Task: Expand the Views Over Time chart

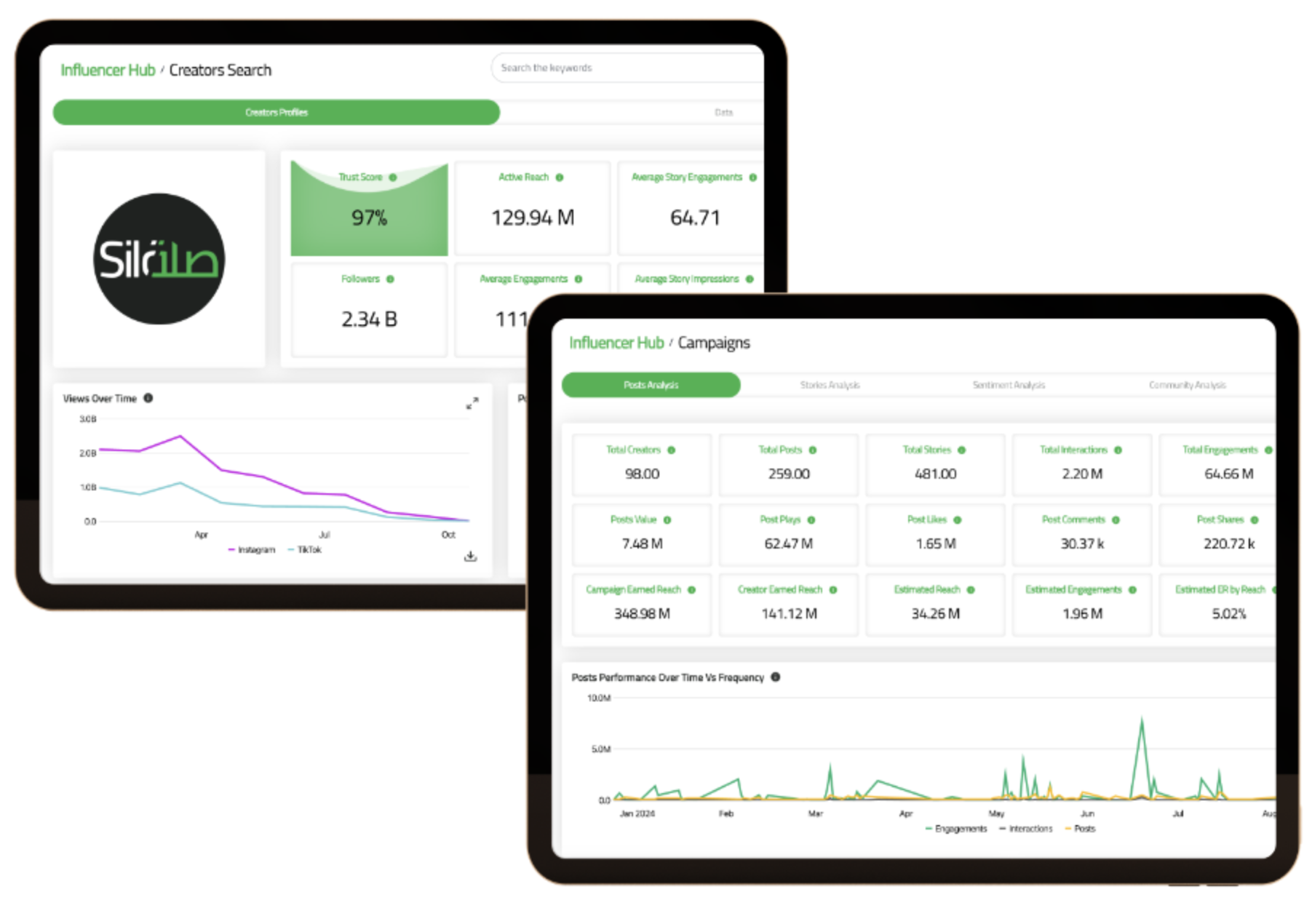Action: coord(472,403)
